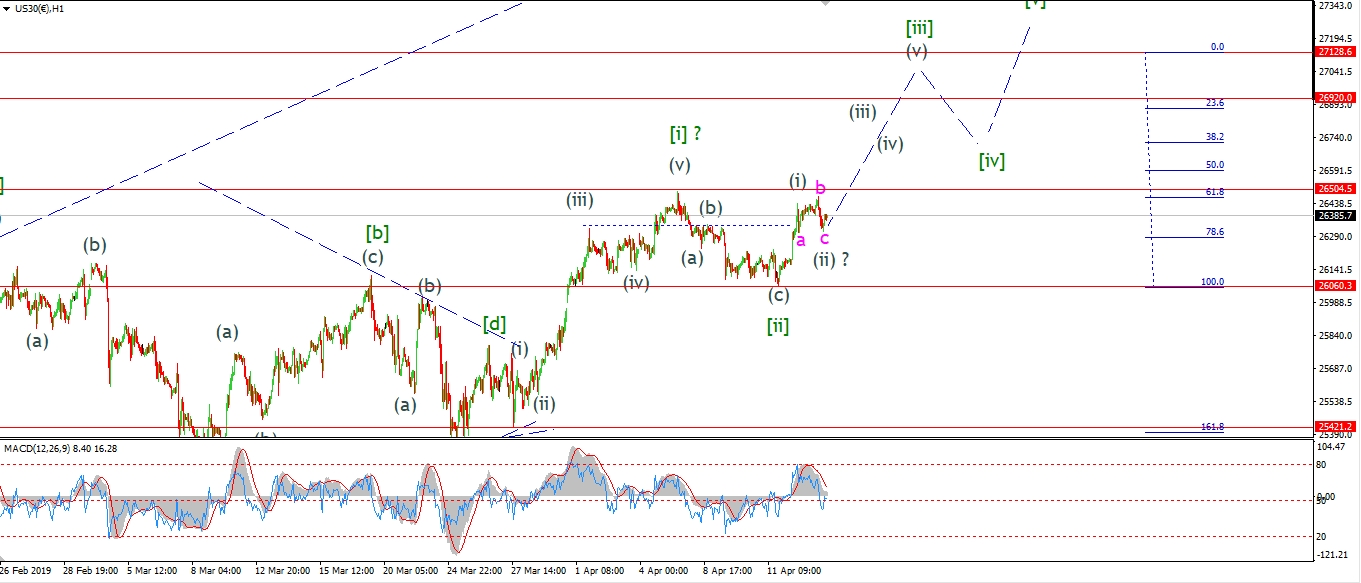Click the 25421.2 price tag on the axis
Screen dimensions: 1361x583
tap(1336, 427)
